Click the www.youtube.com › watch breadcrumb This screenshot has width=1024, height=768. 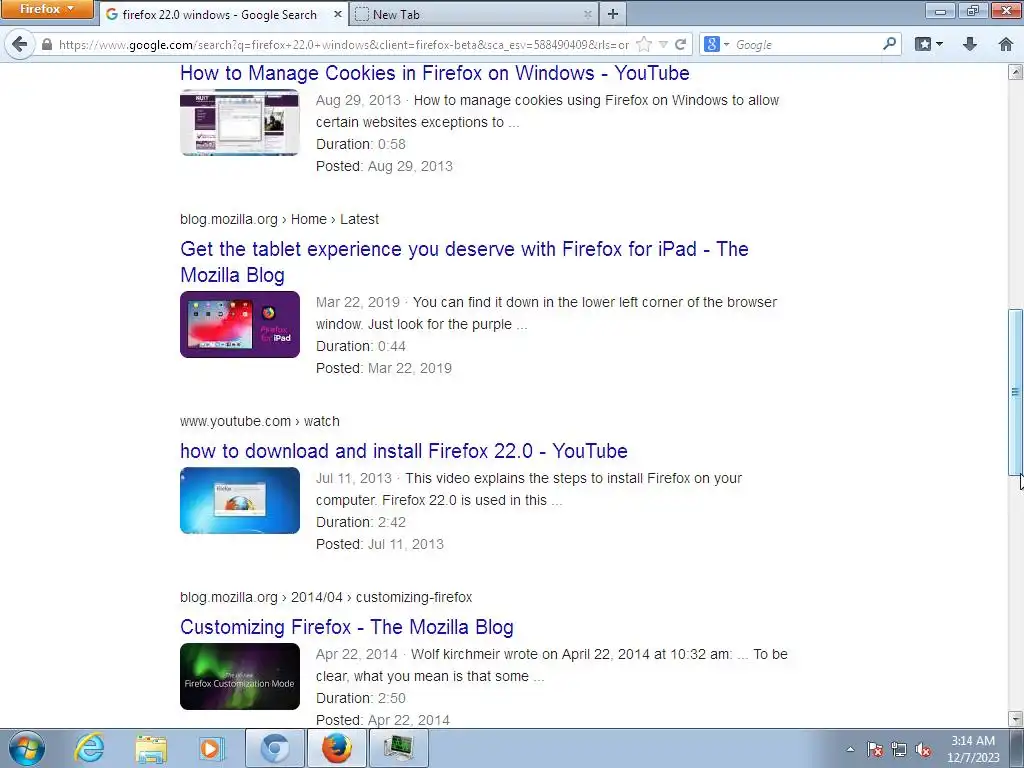tap(260, 421)
